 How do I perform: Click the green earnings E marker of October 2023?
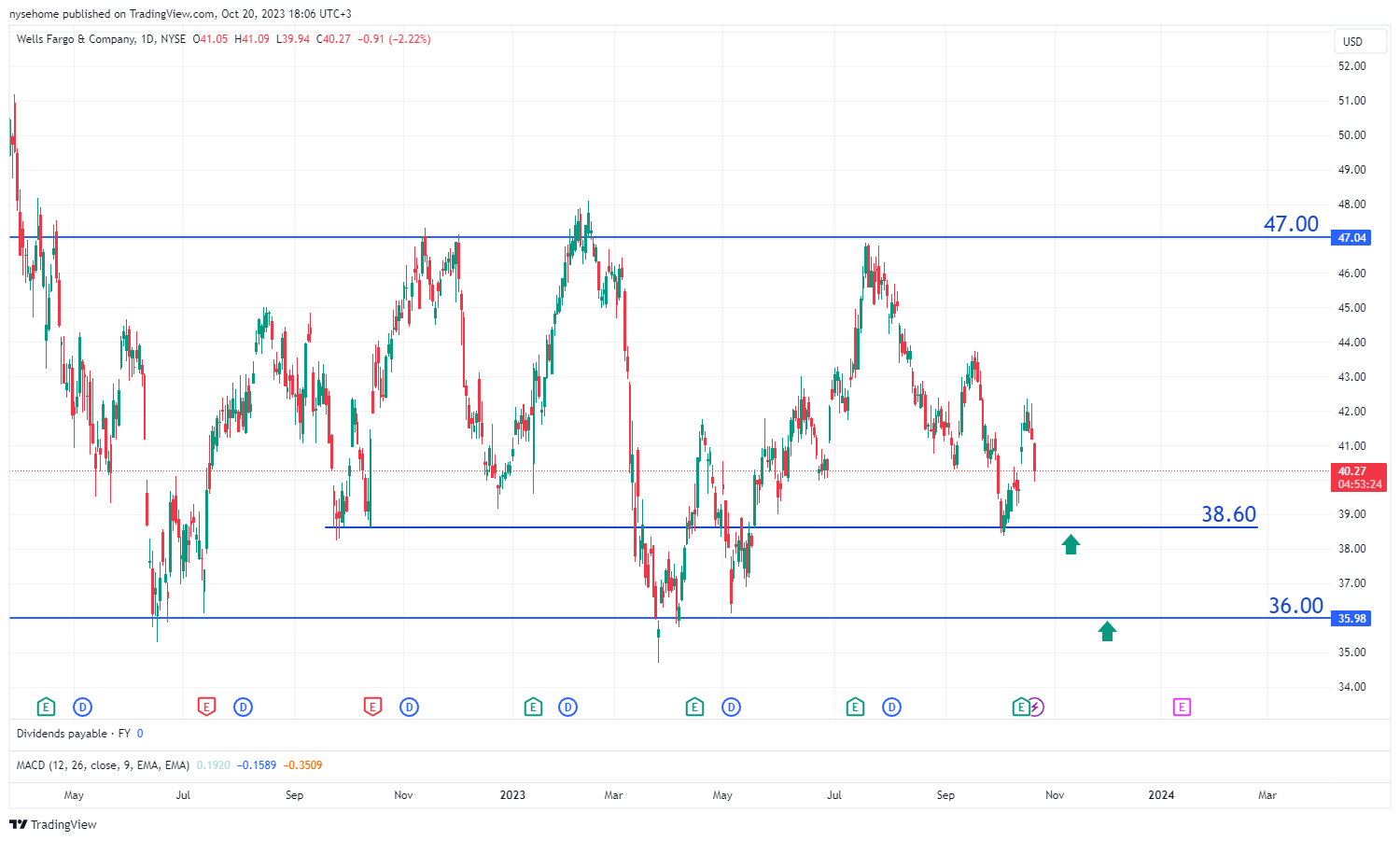pyautogui.click(x=1020, y=708)
